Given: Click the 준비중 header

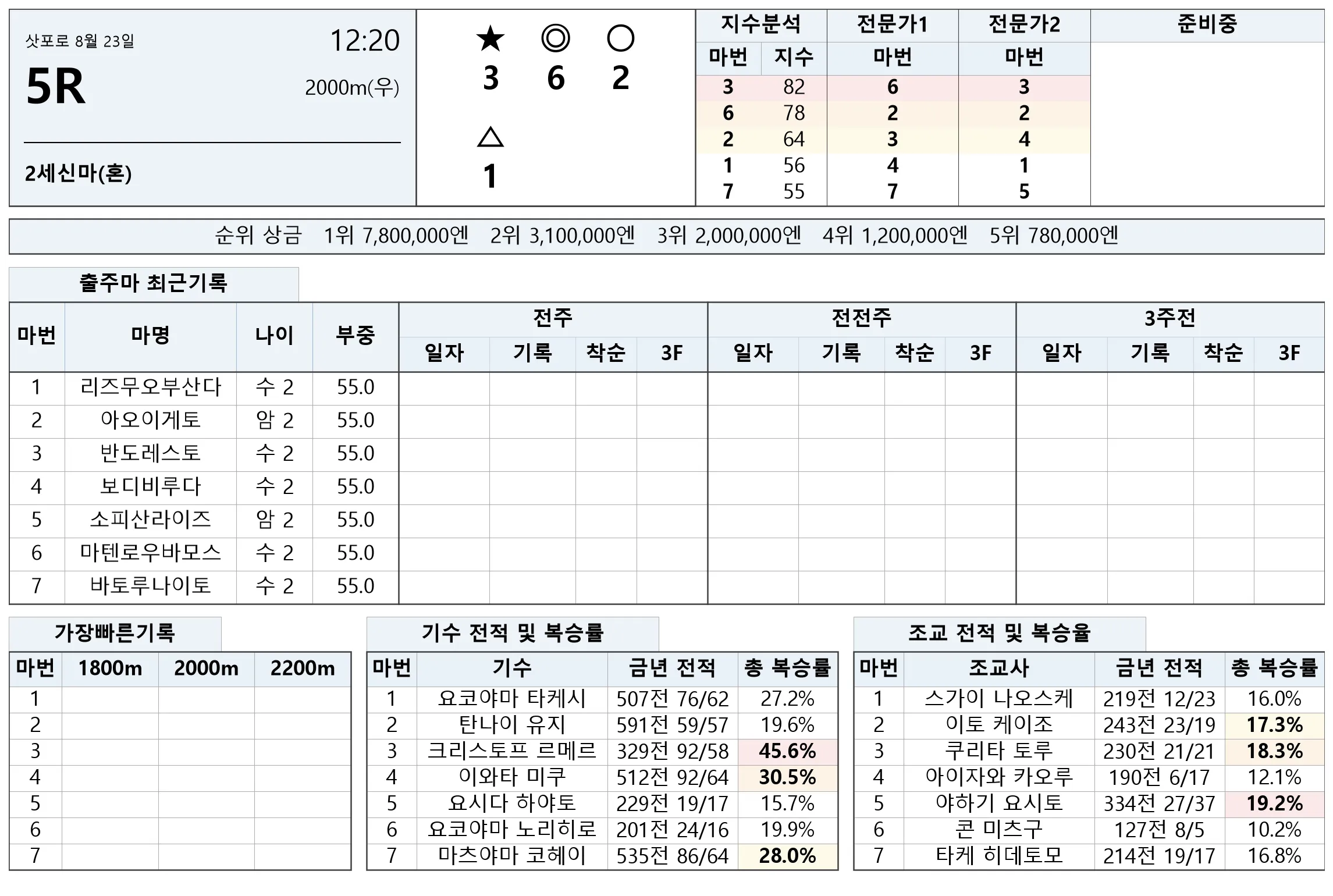Looking at the screenshot, I should click(1207, 24).
